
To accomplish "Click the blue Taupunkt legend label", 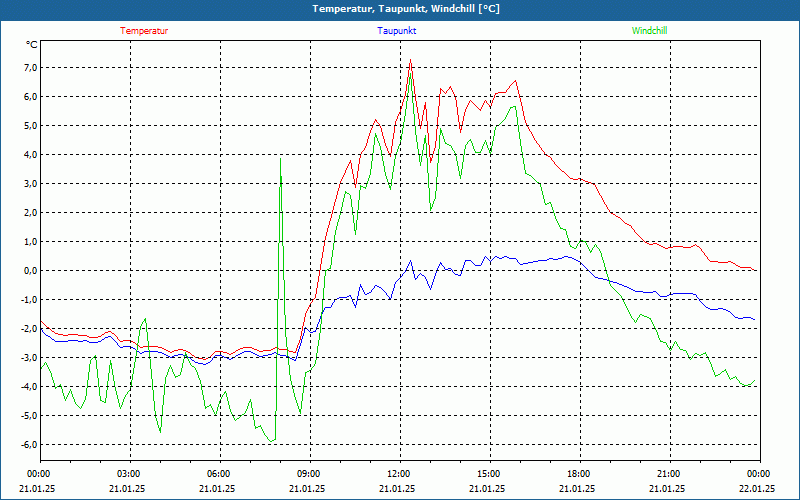I will tap(396, 31).
